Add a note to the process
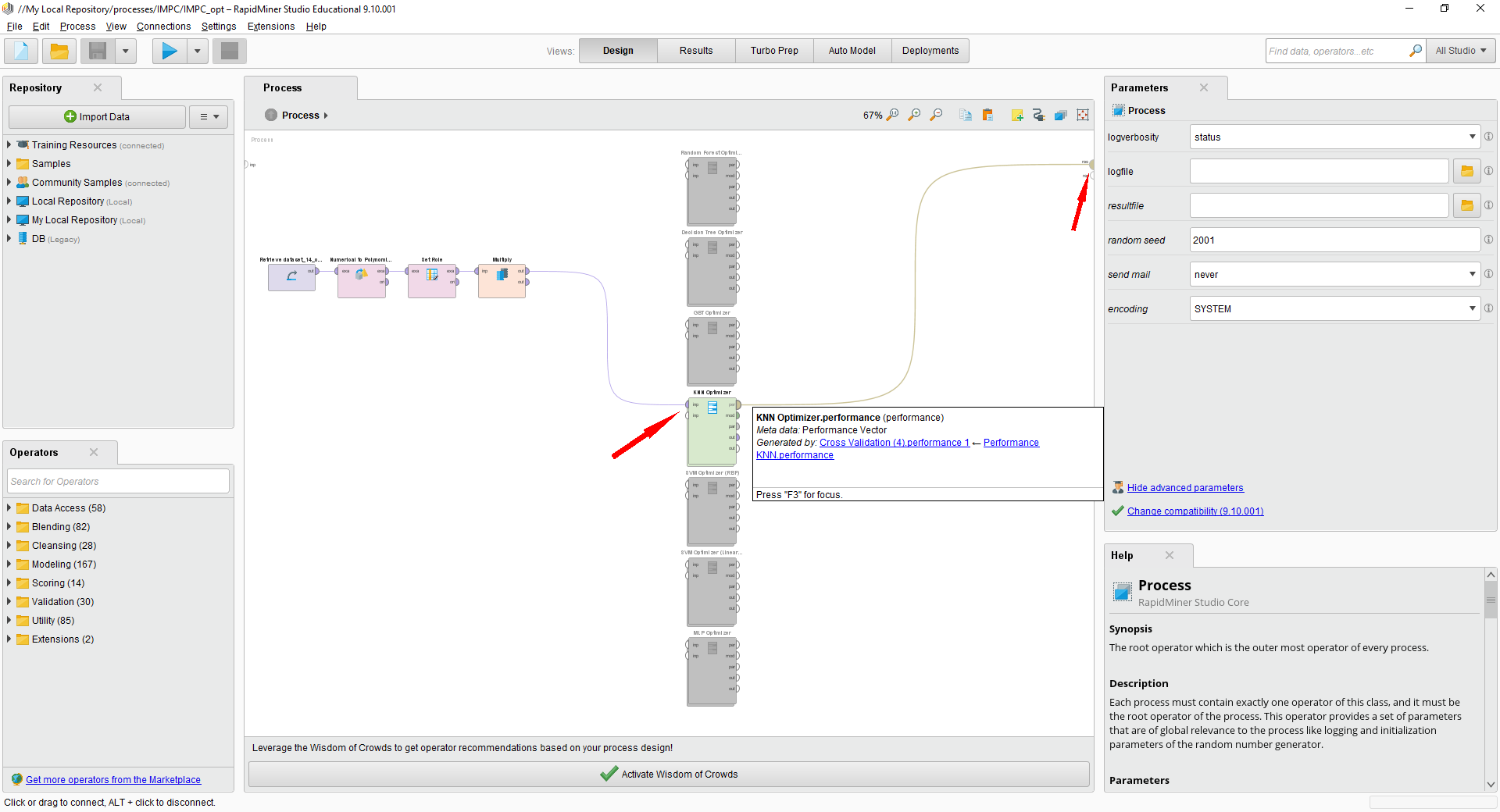The image size is (1500, 812). (x=1017, y=115)
